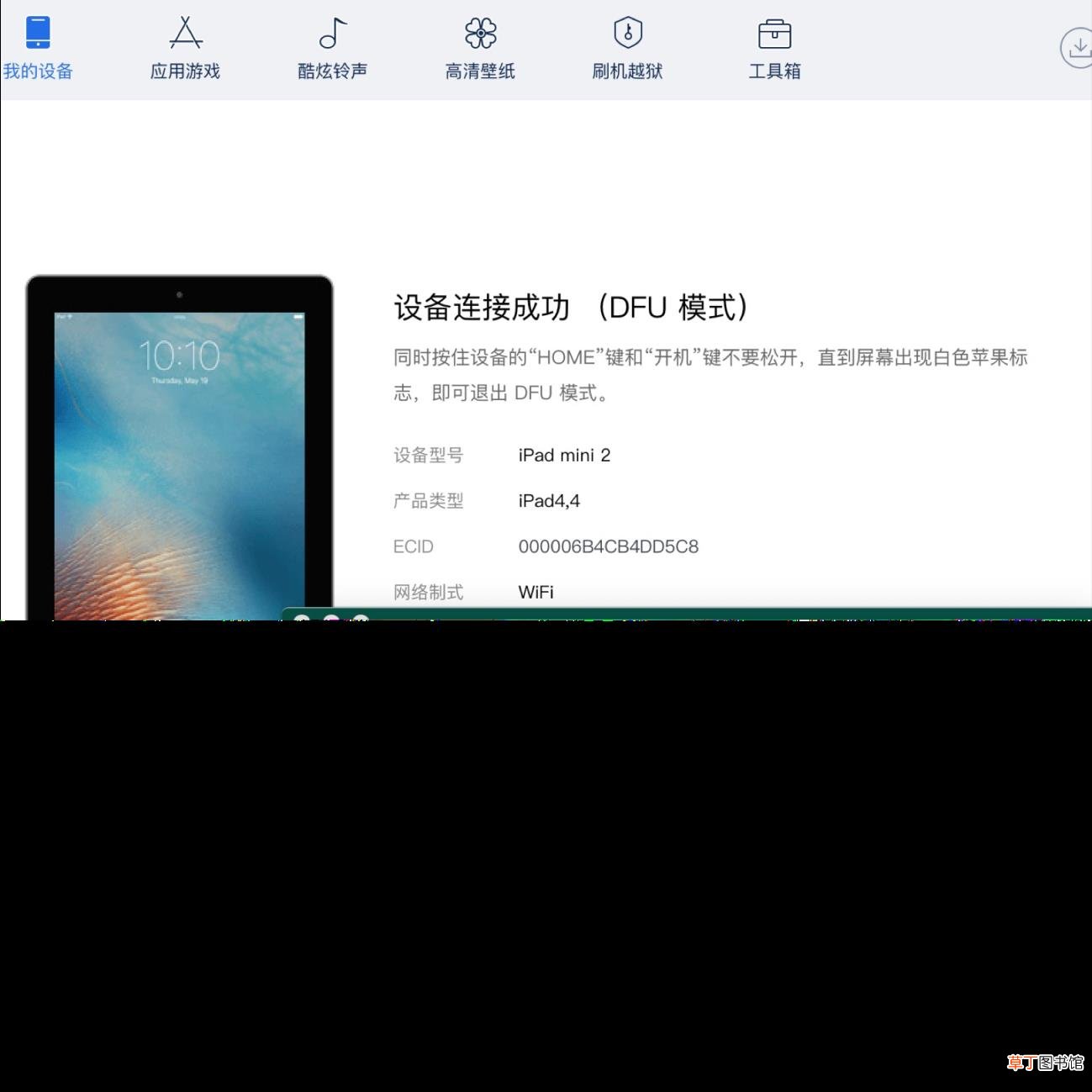Select the ECID value 000006B4CB4DD5C8
The image size is (1092, 1092).
[609, 546]
